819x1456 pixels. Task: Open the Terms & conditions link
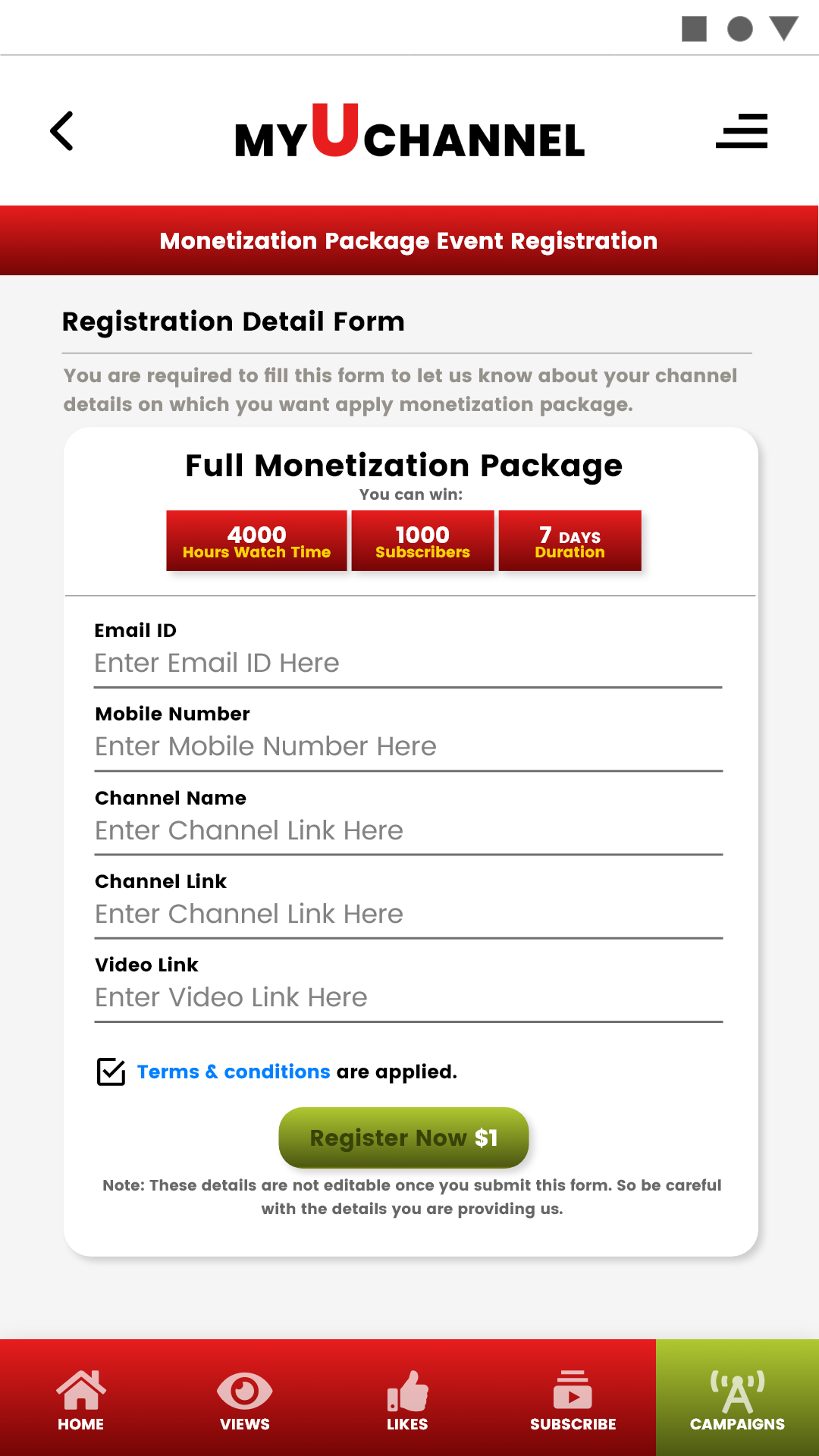[234, 1072]
